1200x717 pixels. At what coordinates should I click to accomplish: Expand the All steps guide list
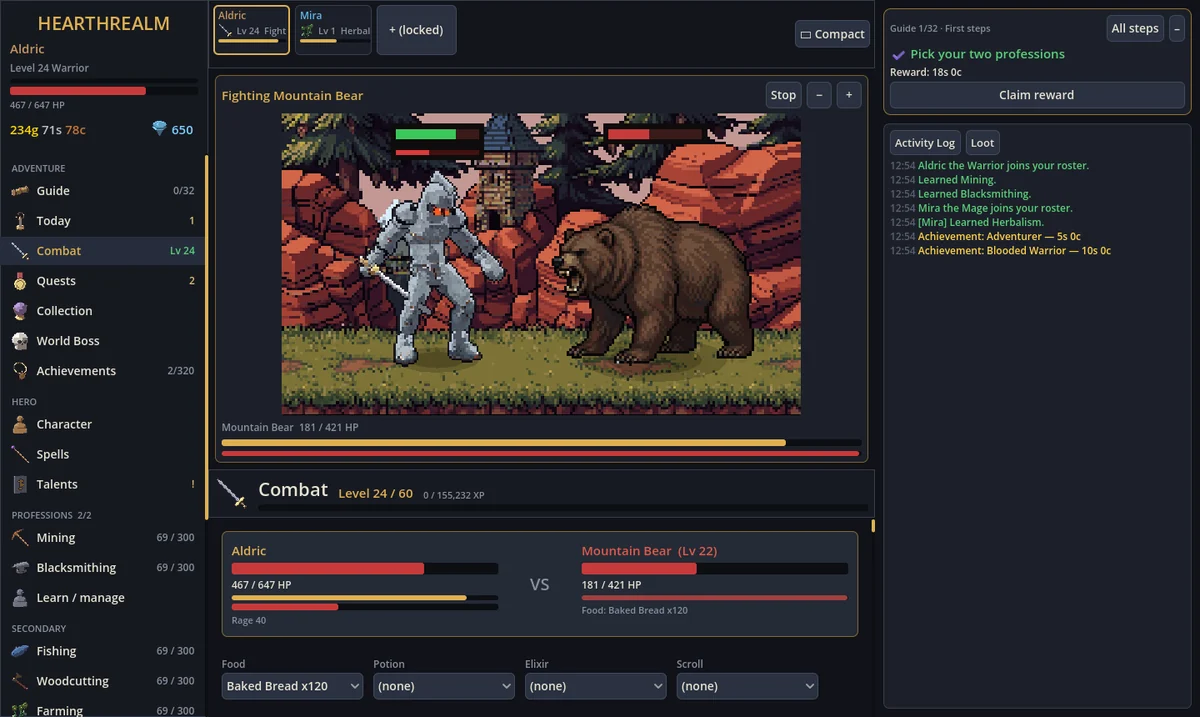(1135, 28)
